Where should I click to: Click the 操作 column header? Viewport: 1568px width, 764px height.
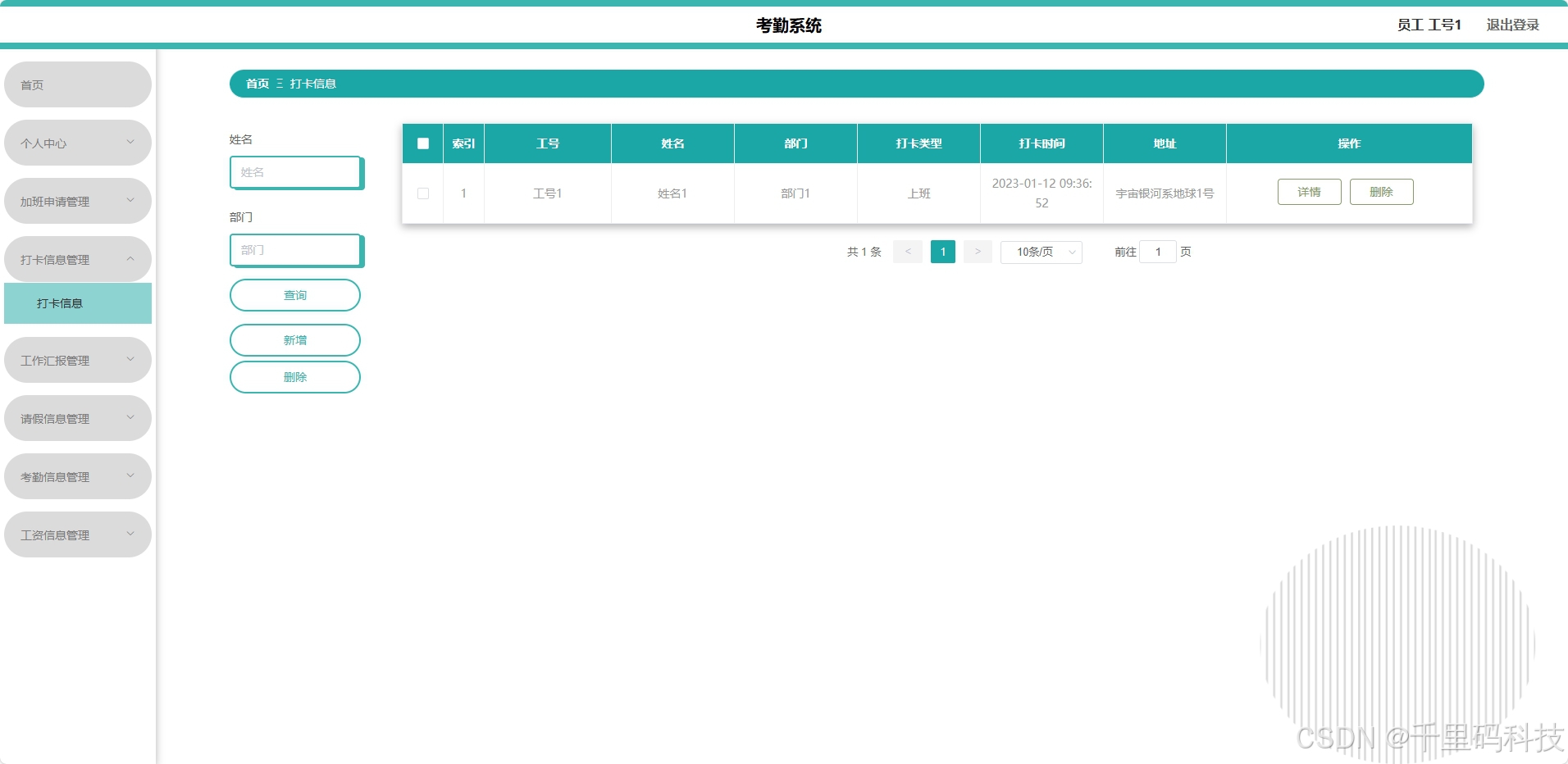click(1349, 143)
